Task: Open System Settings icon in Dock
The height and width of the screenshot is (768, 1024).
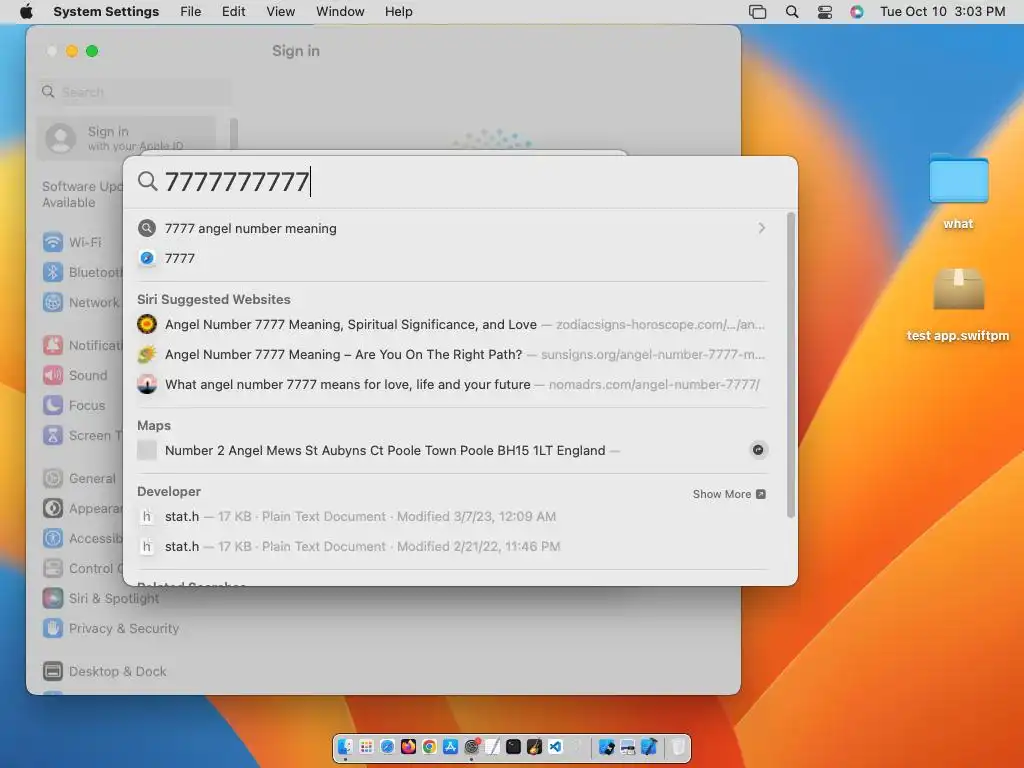Action: [472, 746]
